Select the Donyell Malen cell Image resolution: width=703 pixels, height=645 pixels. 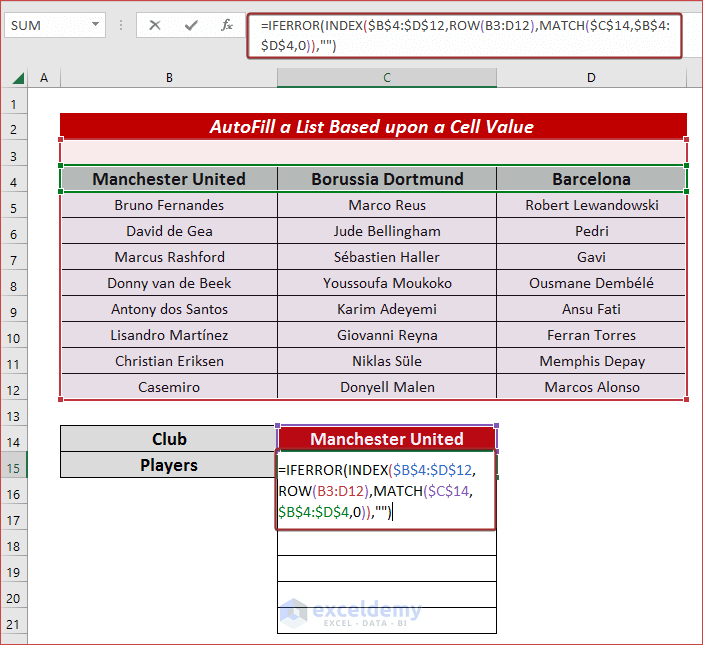click(x=387, y=387)
